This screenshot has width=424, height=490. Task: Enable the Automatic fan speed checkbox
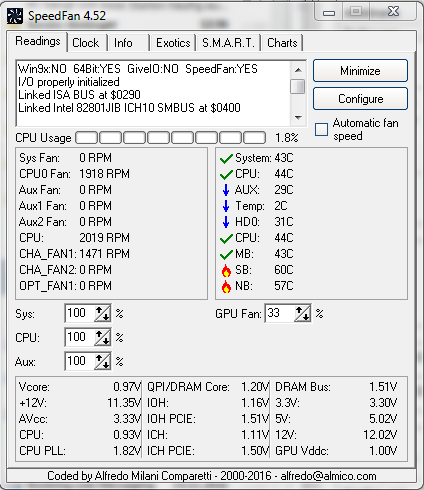point(321,129)
